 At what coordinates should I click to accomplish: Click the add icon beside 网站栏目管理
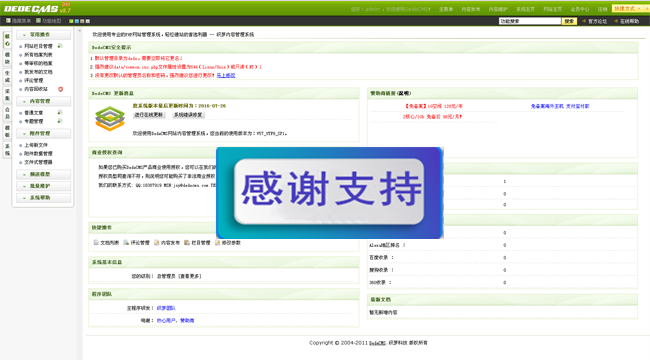point(60,46)
